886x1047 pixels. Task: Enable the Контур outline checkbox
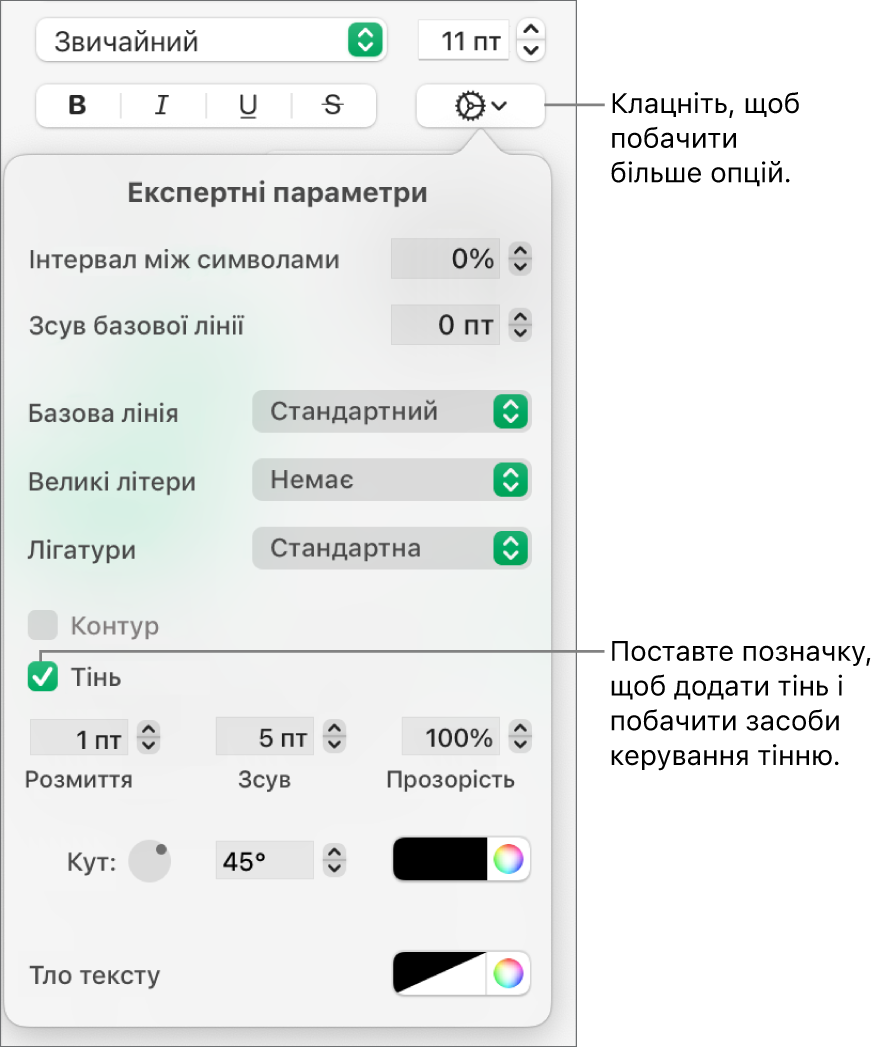point(43,626)
